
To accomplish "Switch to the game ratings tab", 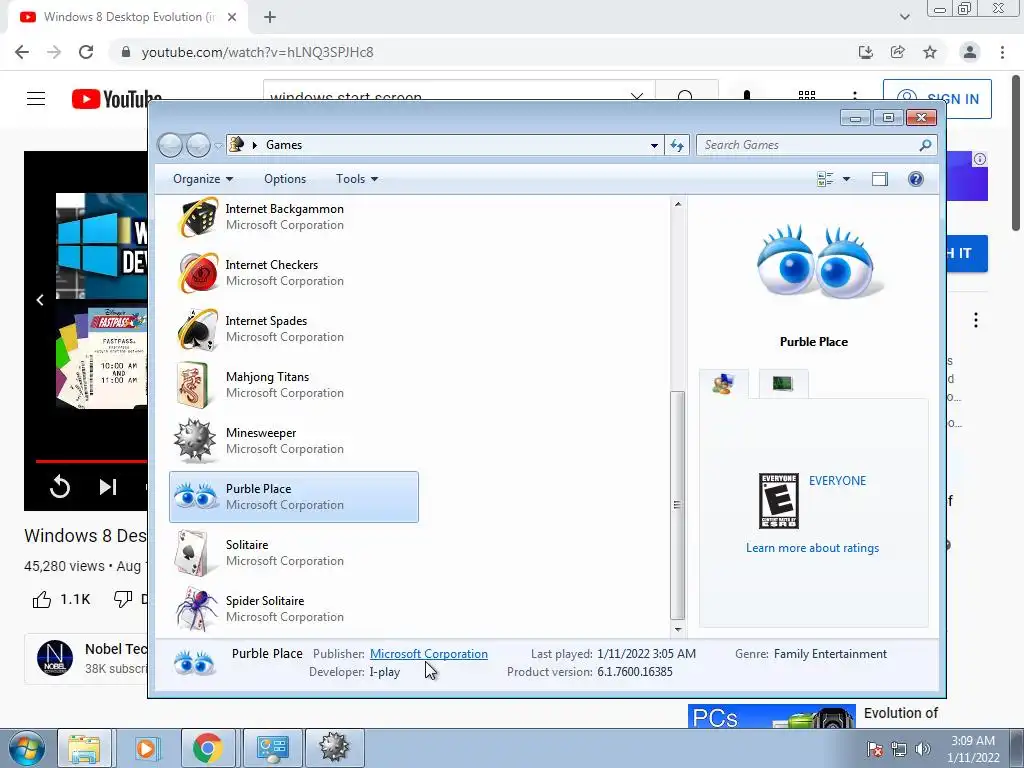I will (x=723, y=383).
